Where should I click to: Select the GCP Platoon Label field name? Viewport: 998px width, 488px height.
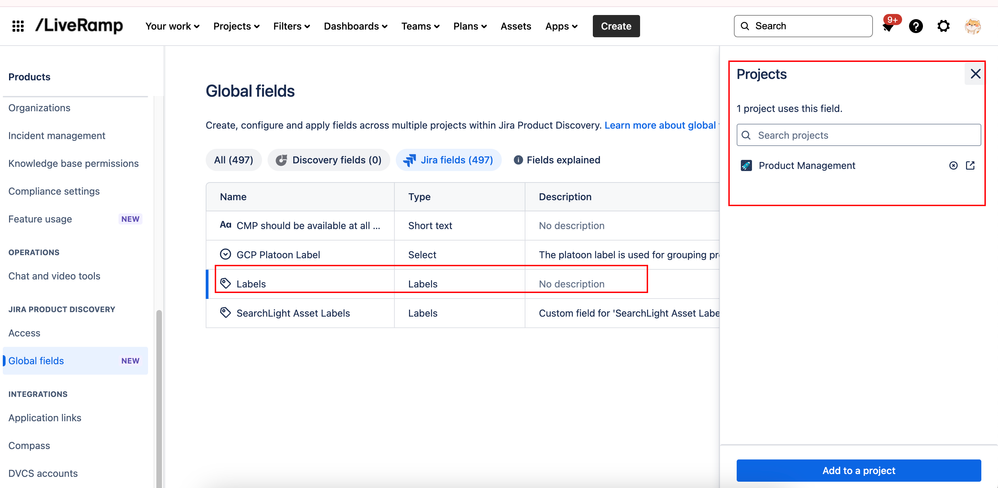tap(278, 254)
